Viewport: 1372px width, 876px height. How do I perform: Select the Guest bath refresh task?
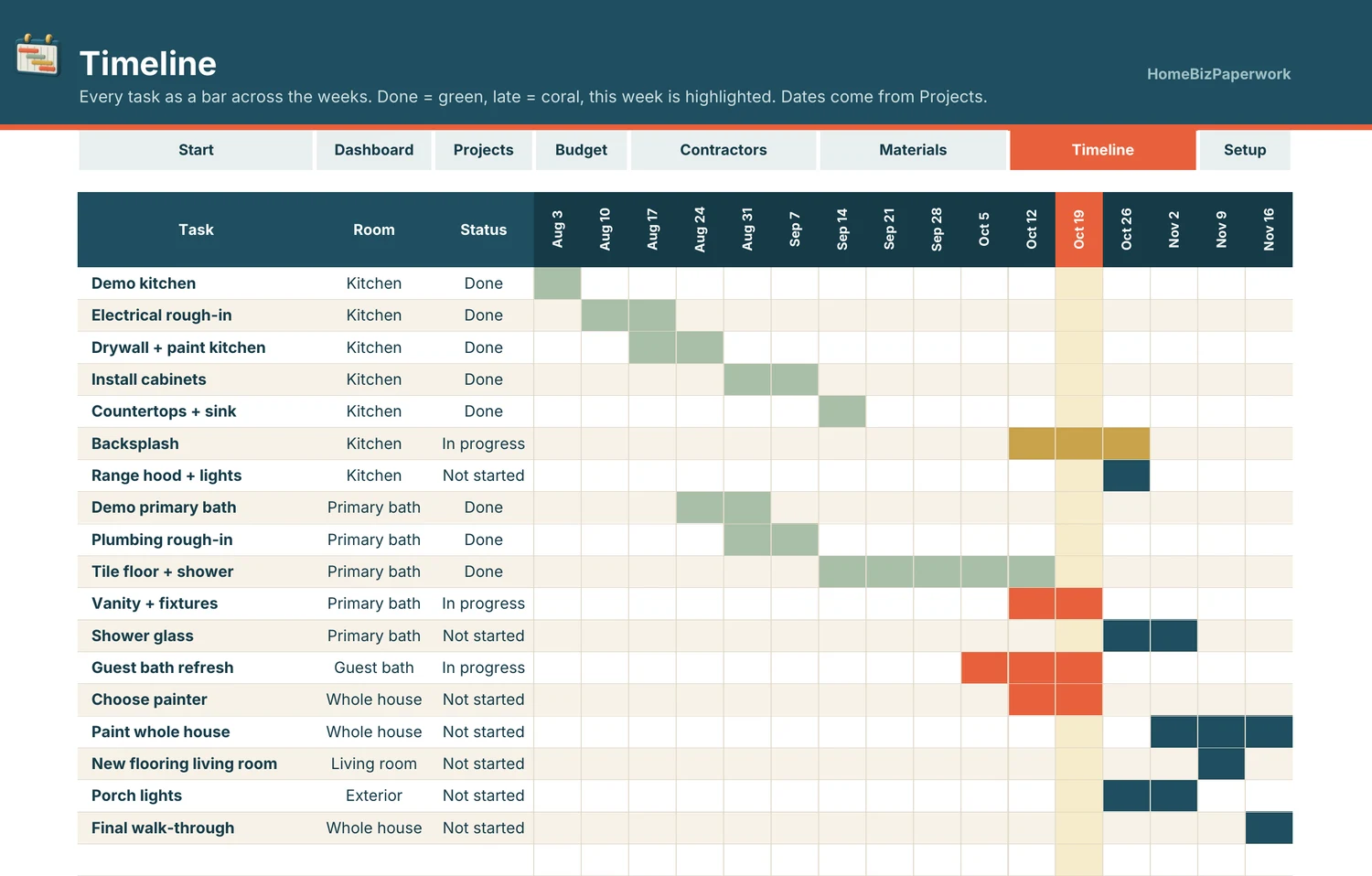pos(163,668)
